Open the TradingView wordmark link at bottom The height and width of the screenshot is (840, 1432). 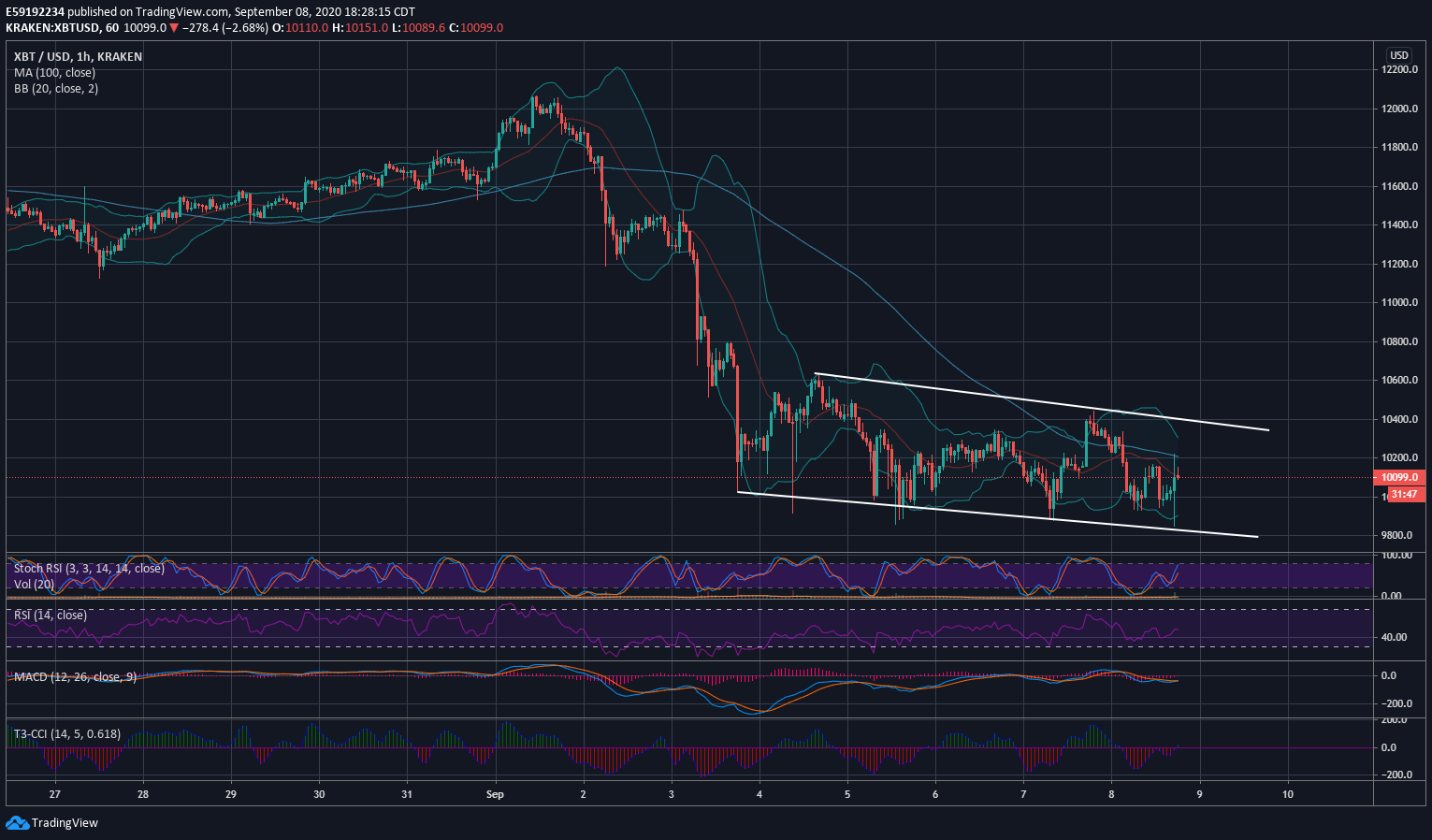point(65,823)
